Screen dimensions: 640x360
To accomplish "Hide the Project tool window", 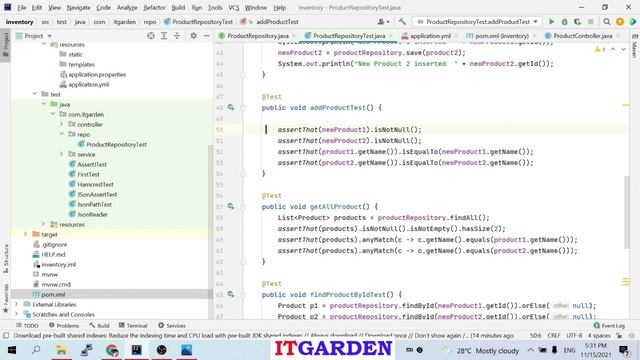I will tap(207, 36).
